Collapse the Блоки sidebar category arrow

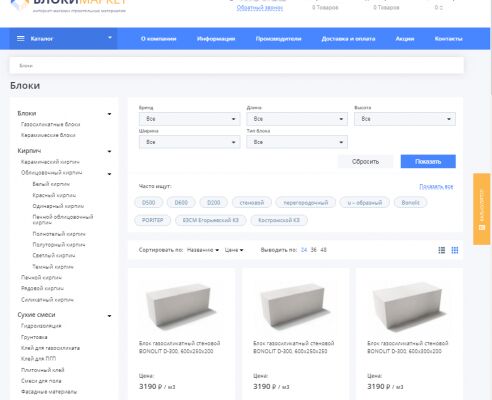109,114
